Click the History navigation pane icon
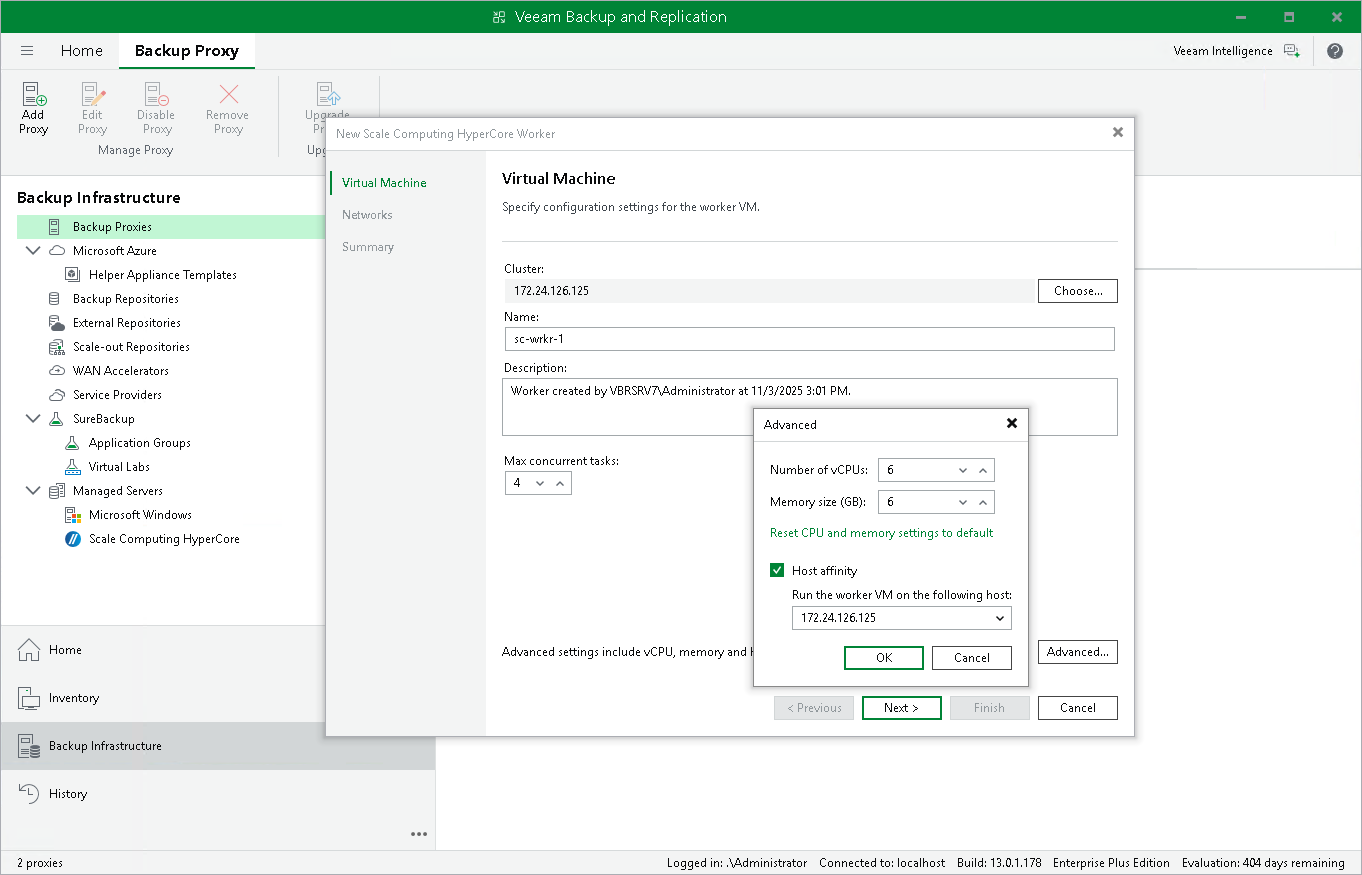The height and width of the screenshot is (875, 1362). 31,794
